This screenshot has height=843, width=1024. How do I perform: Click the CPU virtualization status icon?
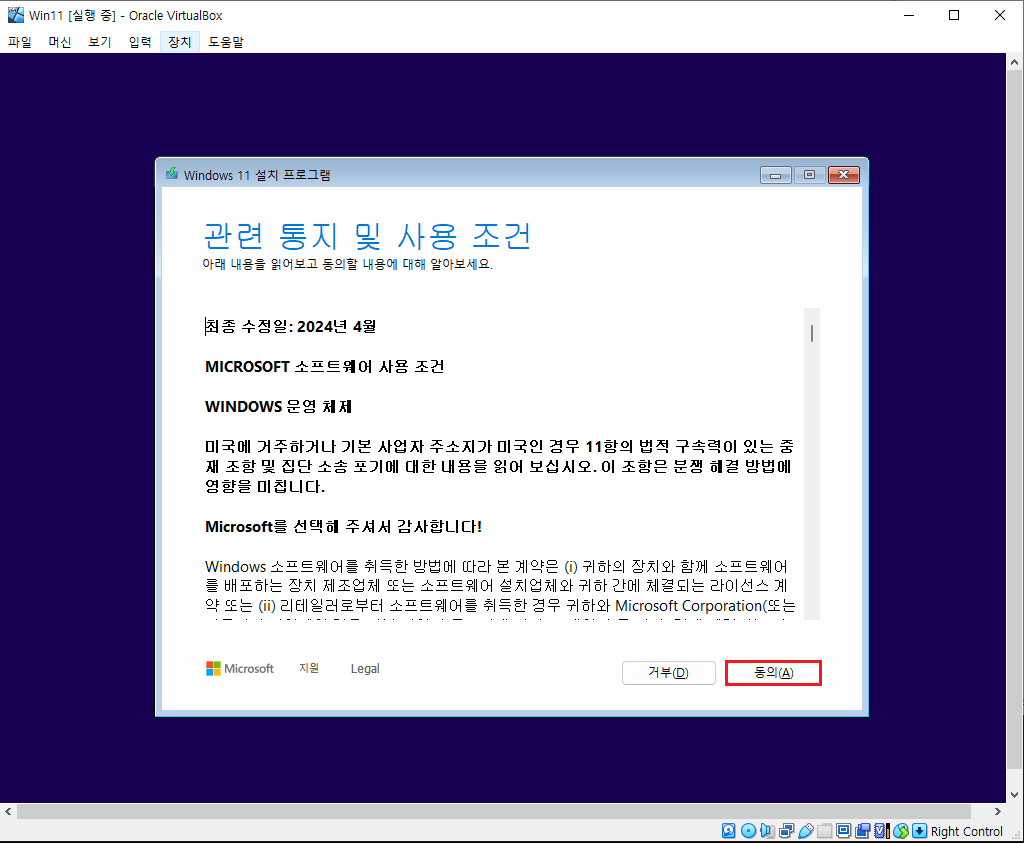pos(882,831)
